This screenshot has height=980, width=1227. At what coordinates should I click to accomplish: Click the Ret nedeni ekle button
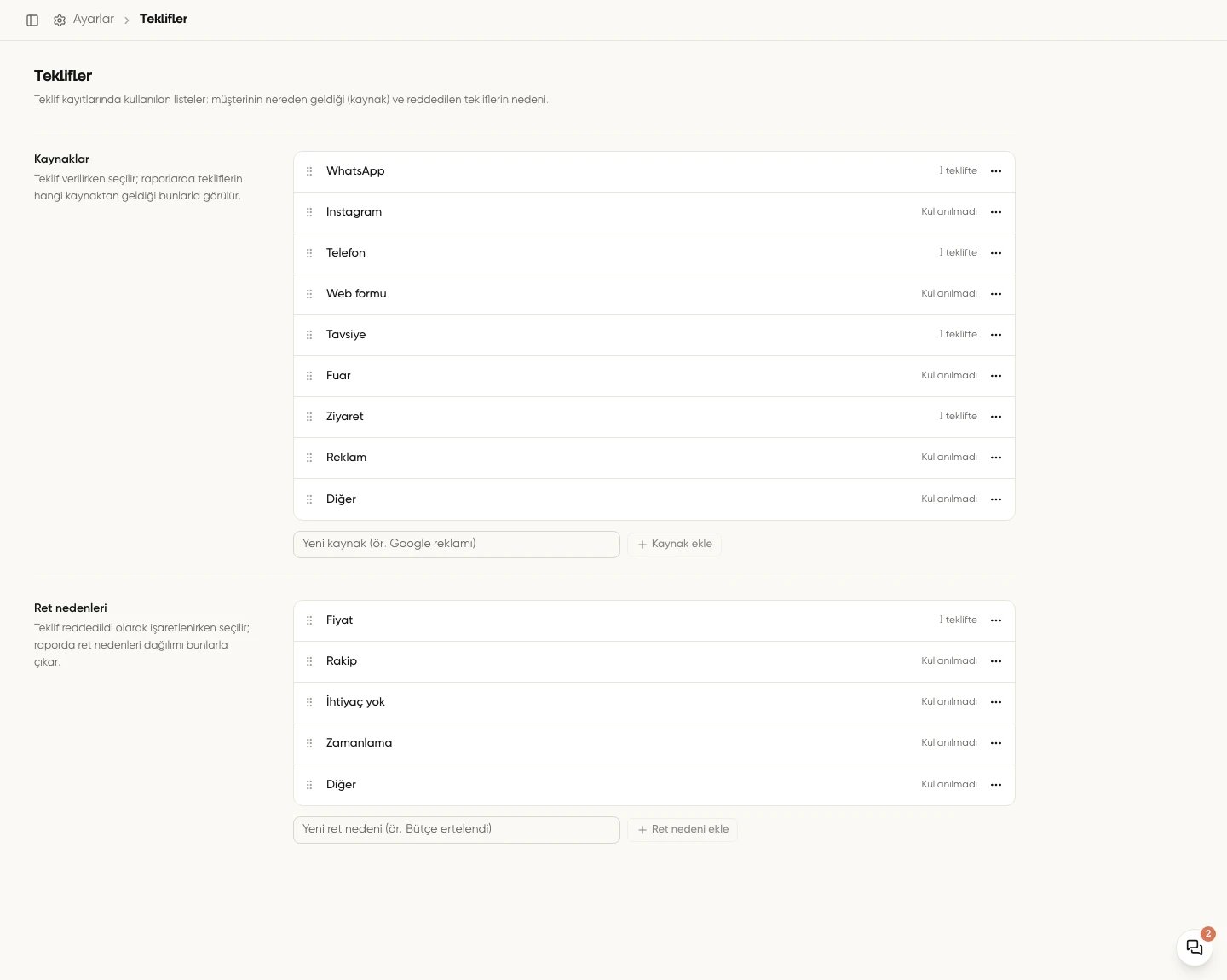coord(683,829)
